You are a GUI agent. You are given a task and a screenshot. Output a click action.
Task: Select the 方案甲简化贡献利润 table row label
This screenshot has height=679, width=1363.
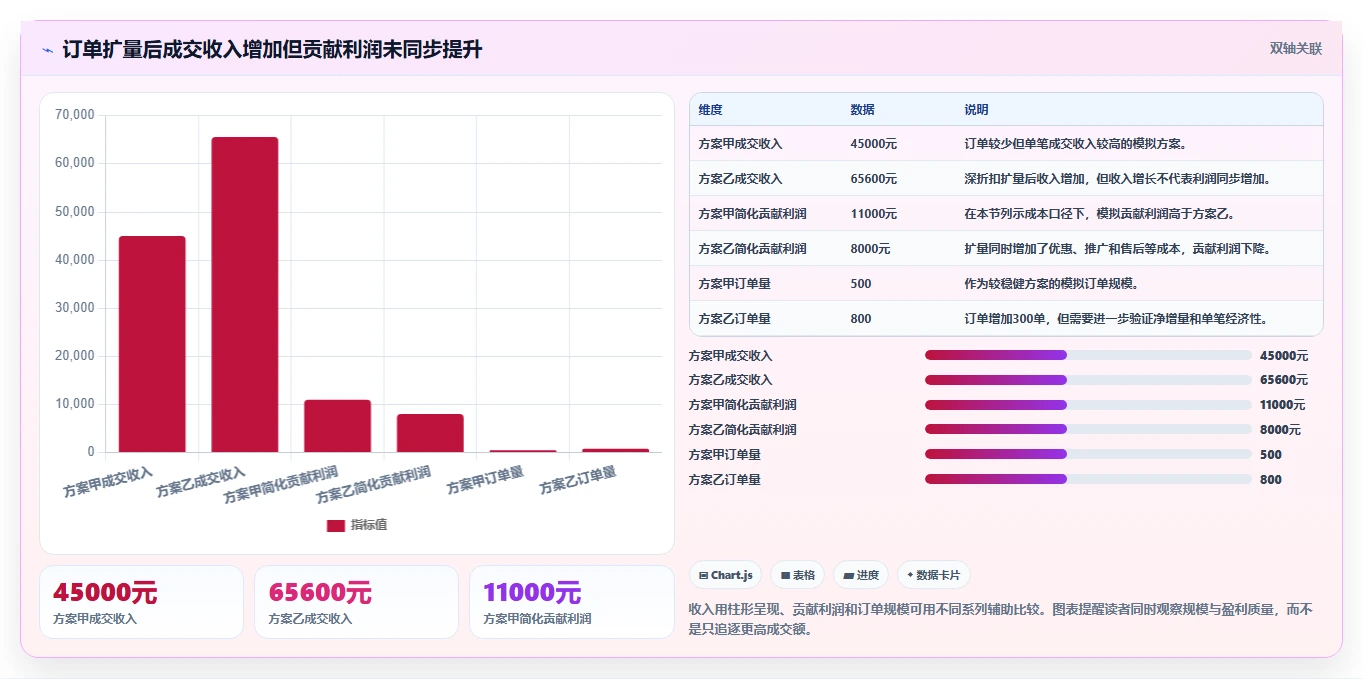[x=752, y=214]
